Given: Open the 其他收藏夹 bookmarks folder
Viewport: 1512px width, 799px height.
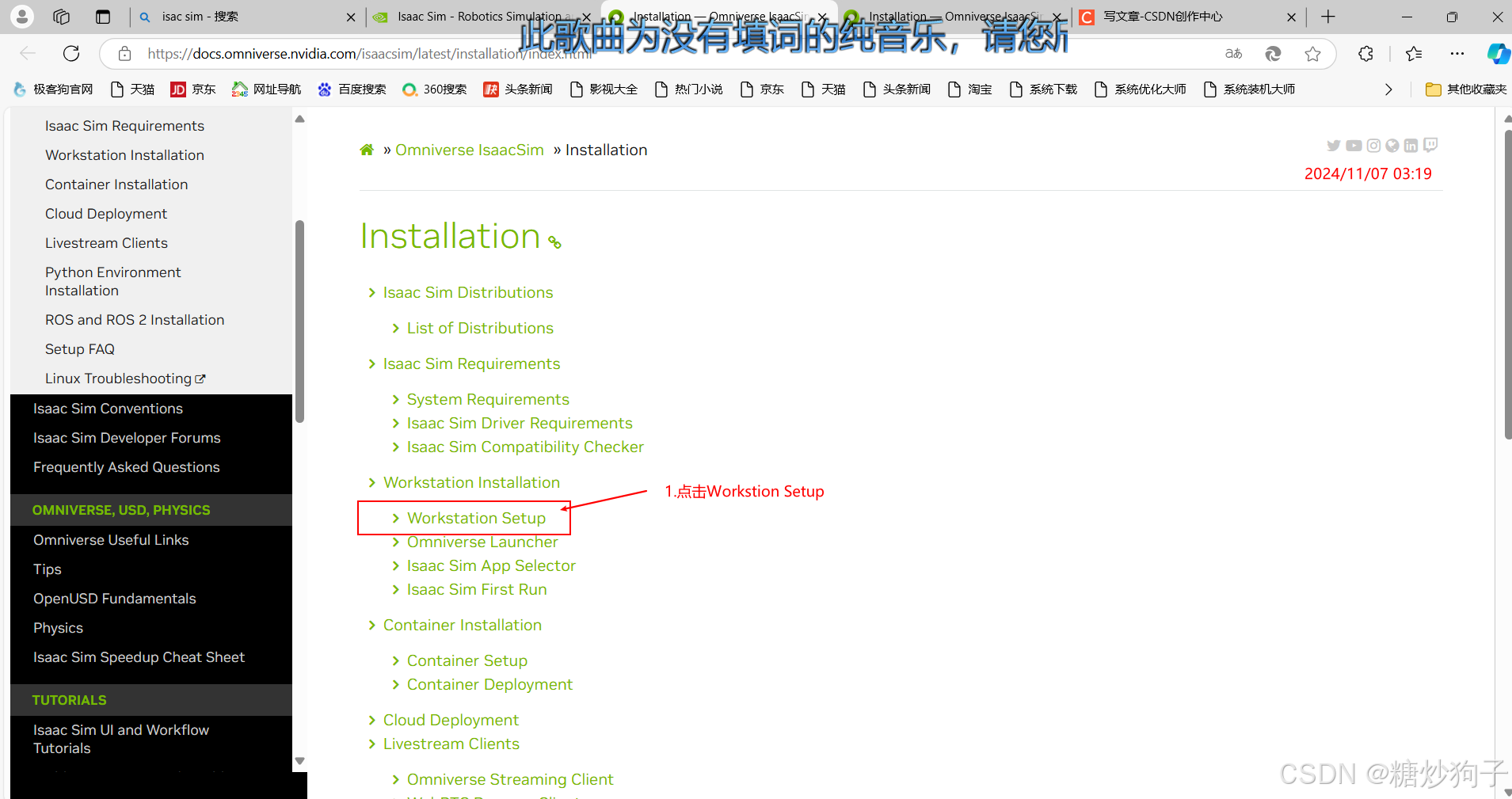Looking at the screenshot, I should pos(1466,89).
